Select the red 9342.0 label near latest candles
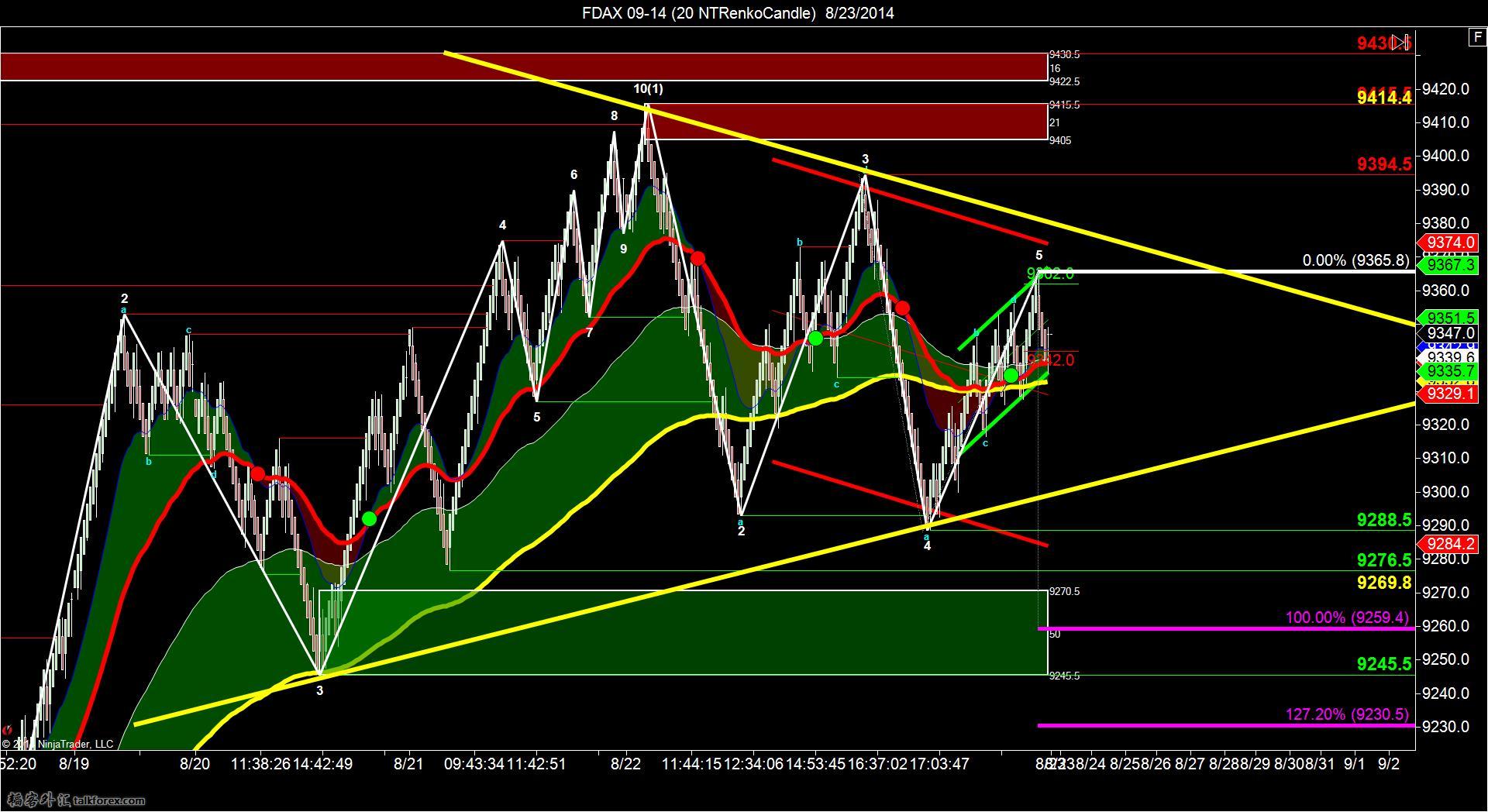1488x812 pixels. tap(1052, 360)
